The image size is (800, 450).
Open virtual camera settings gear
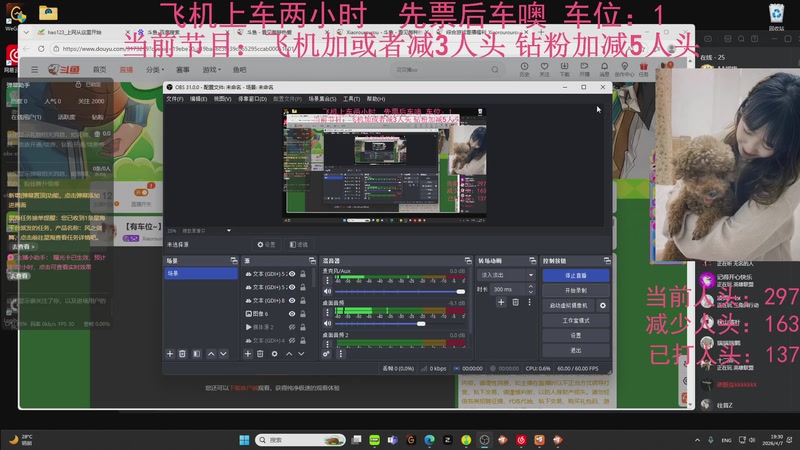(x=603, y=305)
